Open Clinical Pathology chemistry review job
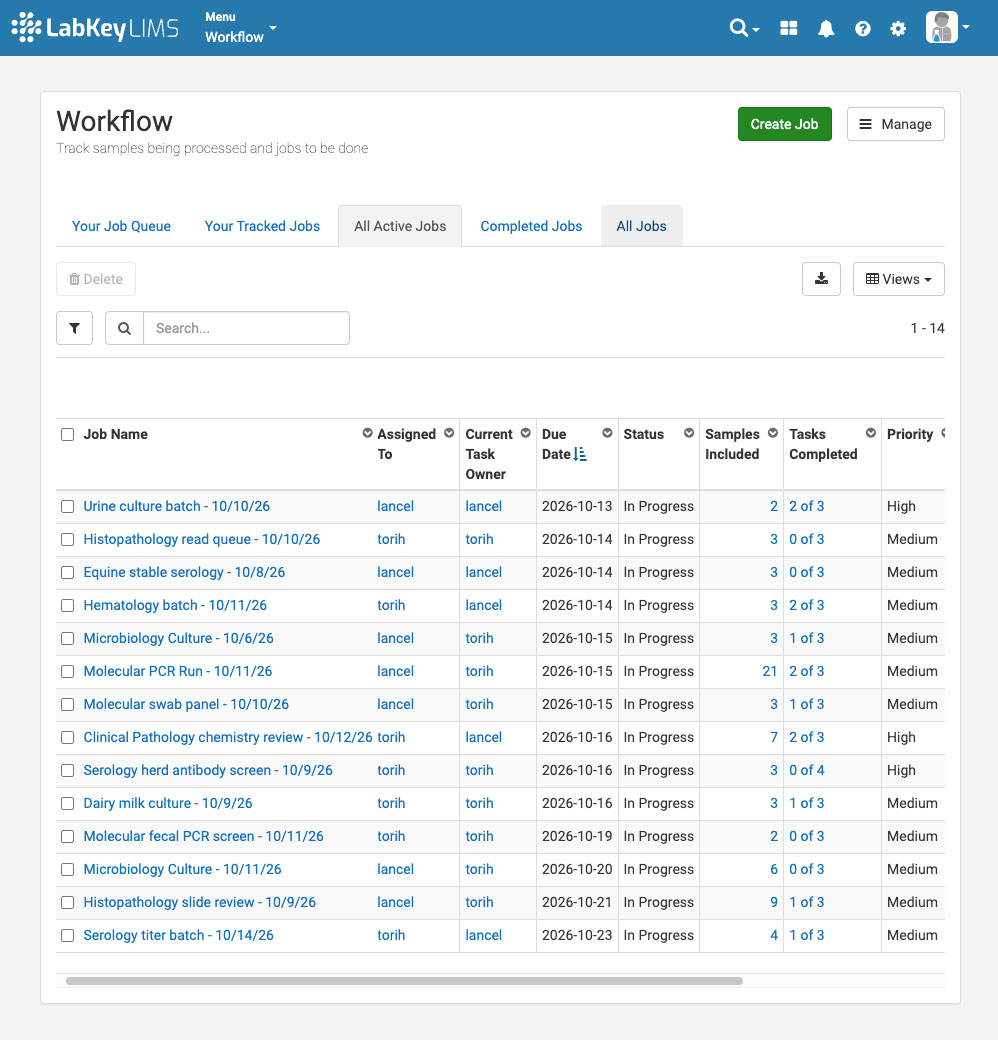 228,737
